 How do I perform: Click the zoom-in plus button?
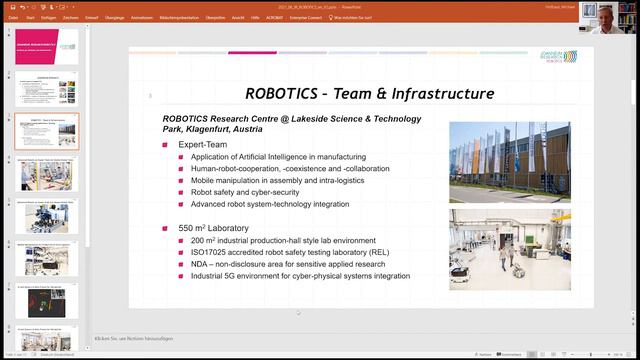click(x=609, y=355)
